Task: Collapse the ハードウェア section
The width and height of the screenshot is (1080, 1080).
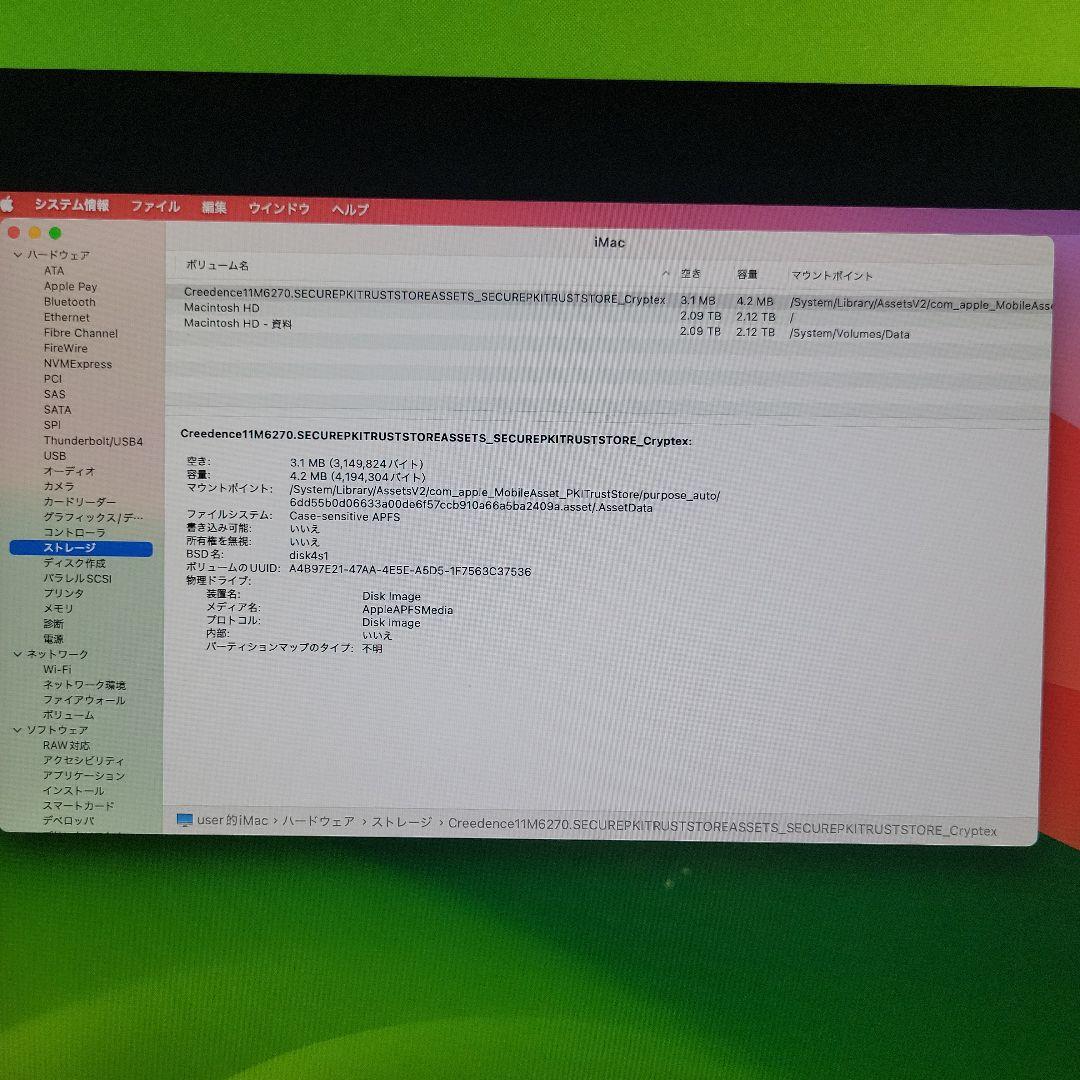Action: [x=19, y=255]
